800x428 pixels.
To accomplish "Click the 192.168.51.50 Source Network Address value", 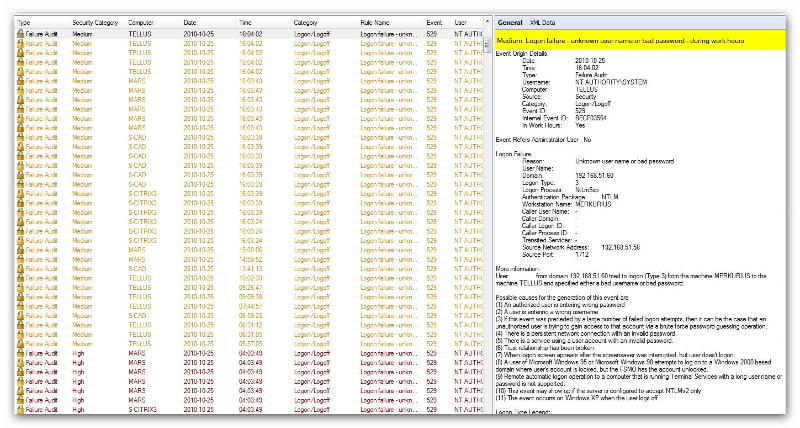I will tap(620, 247).
